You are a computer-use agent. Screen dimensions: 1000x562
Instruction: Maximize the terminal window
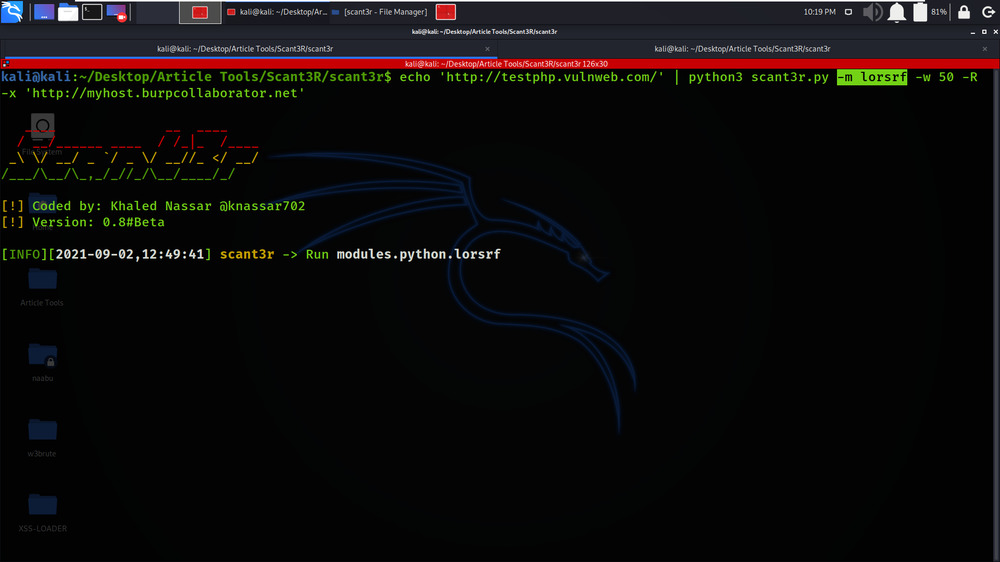click(x=984, y=32)
